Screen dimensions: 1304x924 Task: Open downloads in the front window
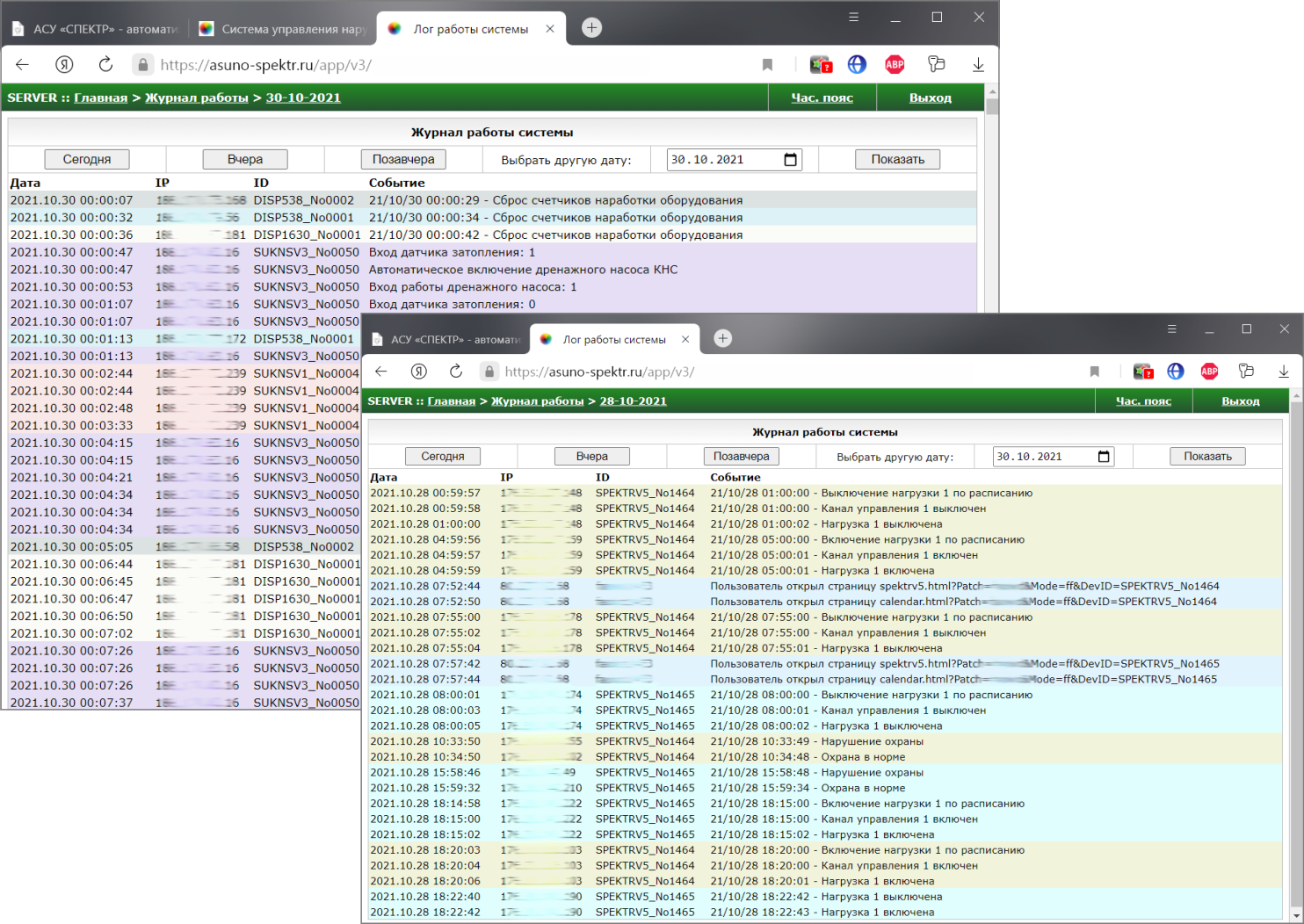[x=1284, y=372]
